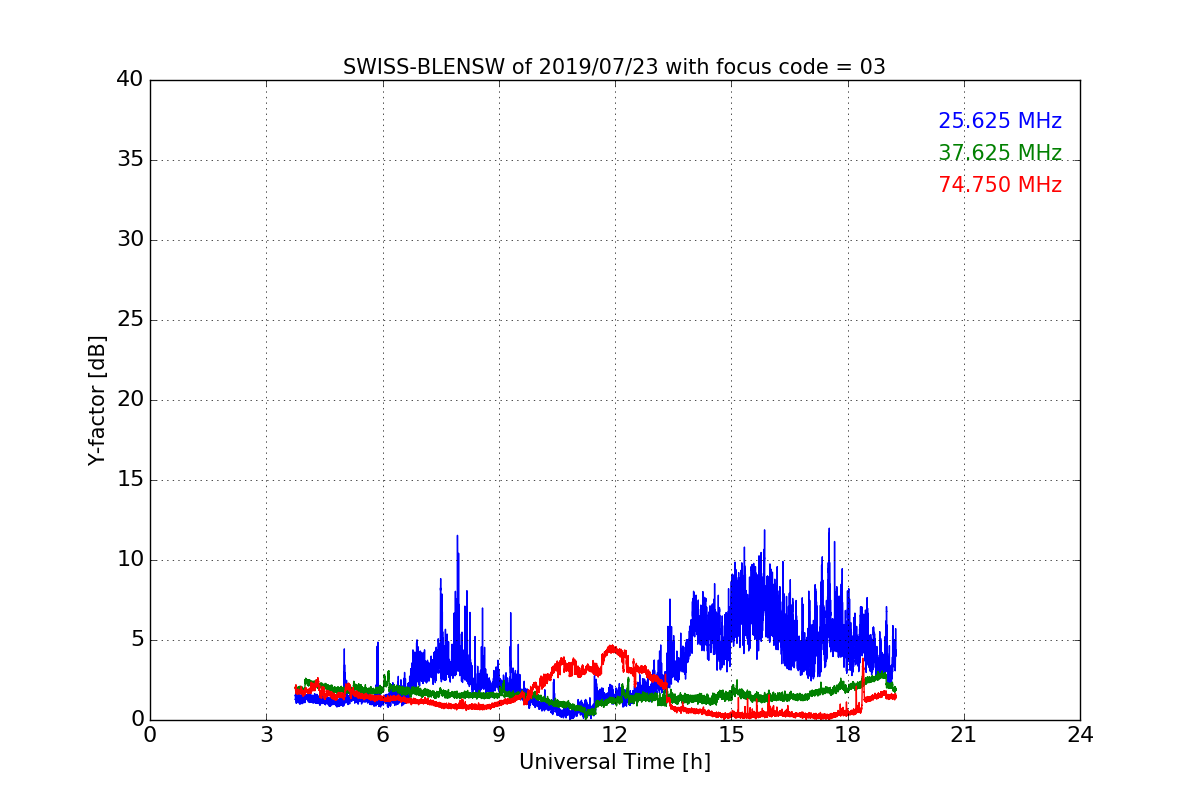
Task: Click y-axis tick label 35
Action: pyautogui.click(x=130, y=160)
